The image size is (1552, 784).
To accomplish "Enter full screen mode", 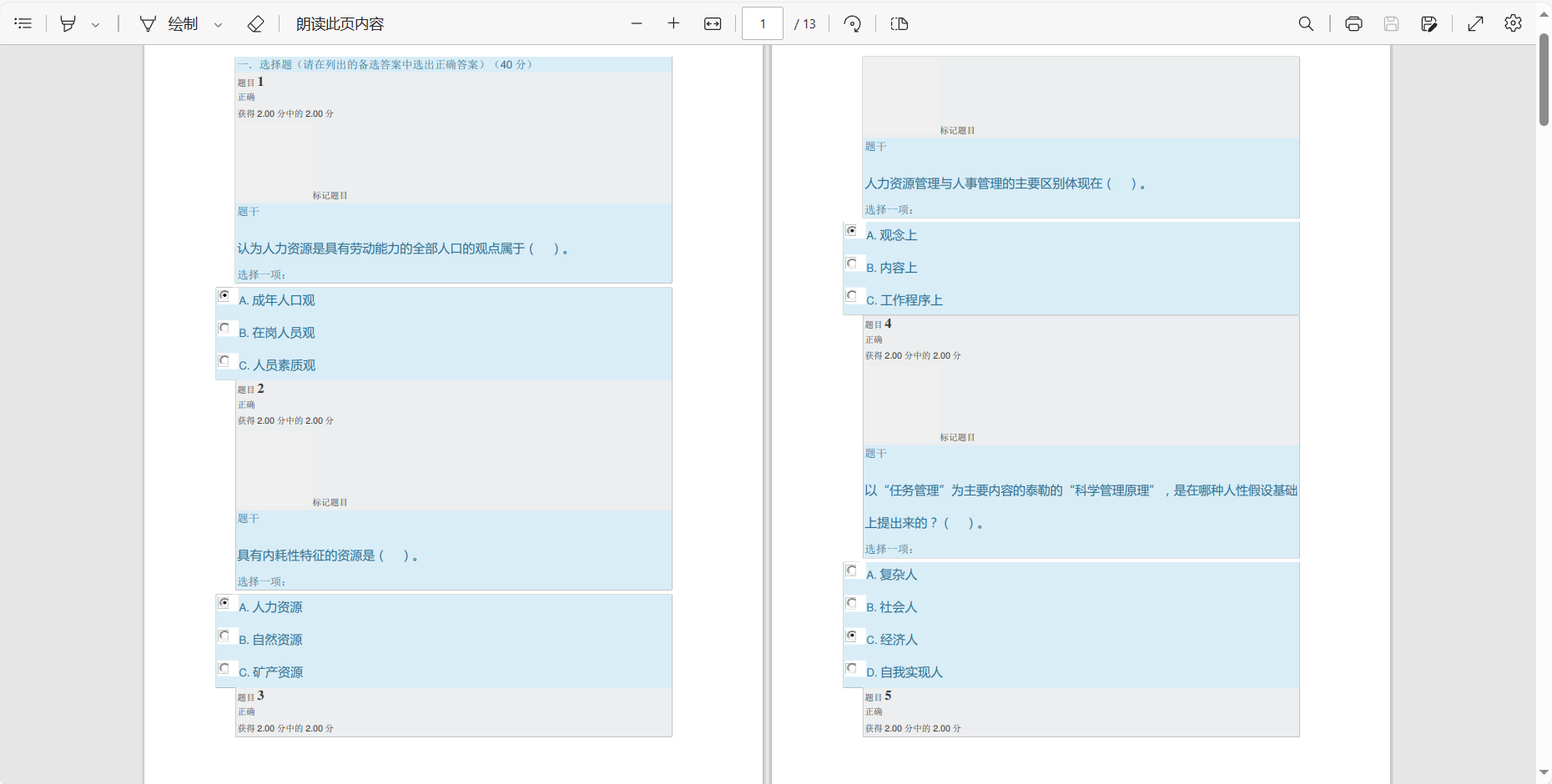I will 1476,23.
